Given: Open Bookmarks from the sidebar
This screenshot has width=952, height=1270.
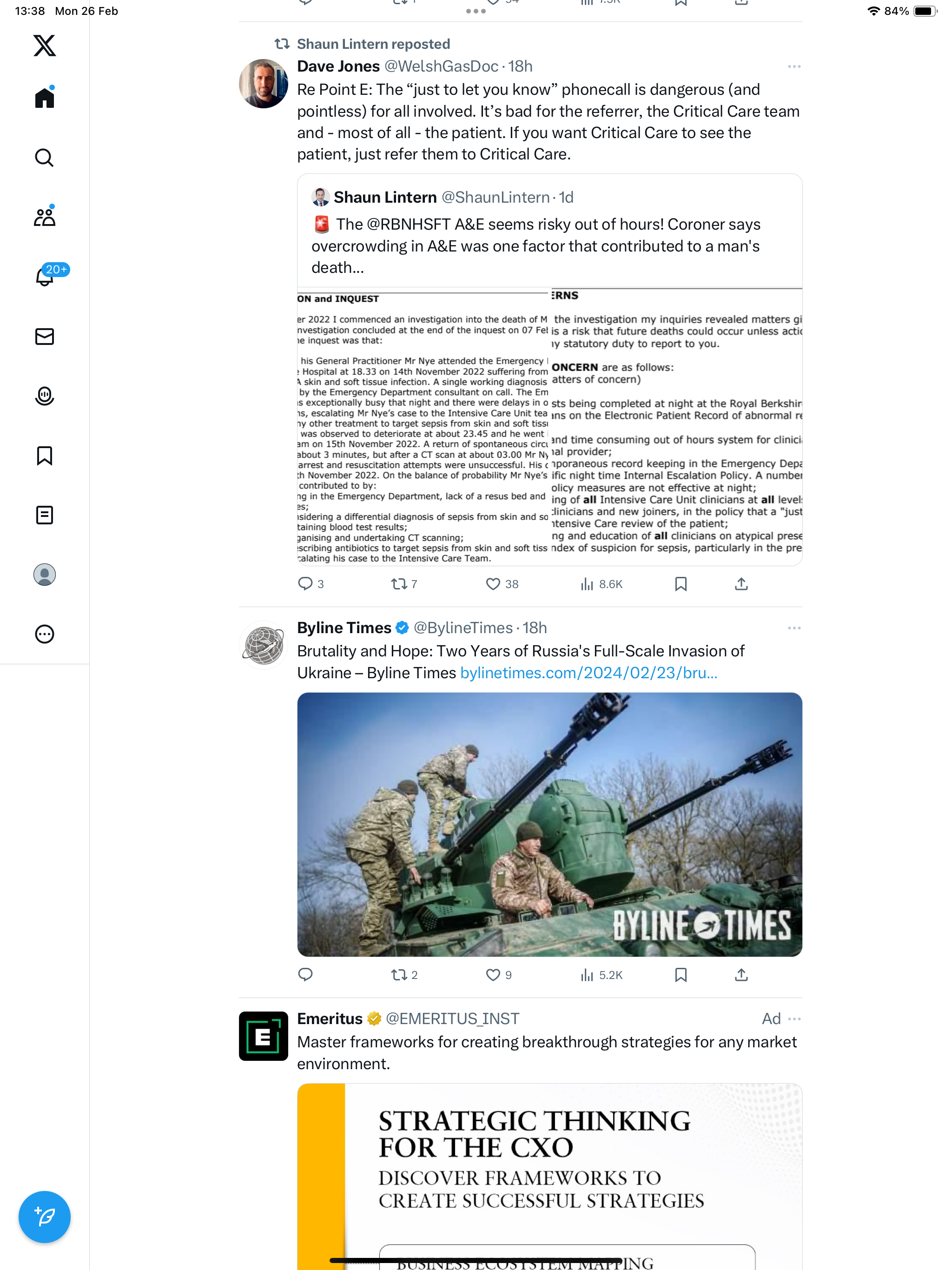Looking at the screenshot, I should click(44, 456).
